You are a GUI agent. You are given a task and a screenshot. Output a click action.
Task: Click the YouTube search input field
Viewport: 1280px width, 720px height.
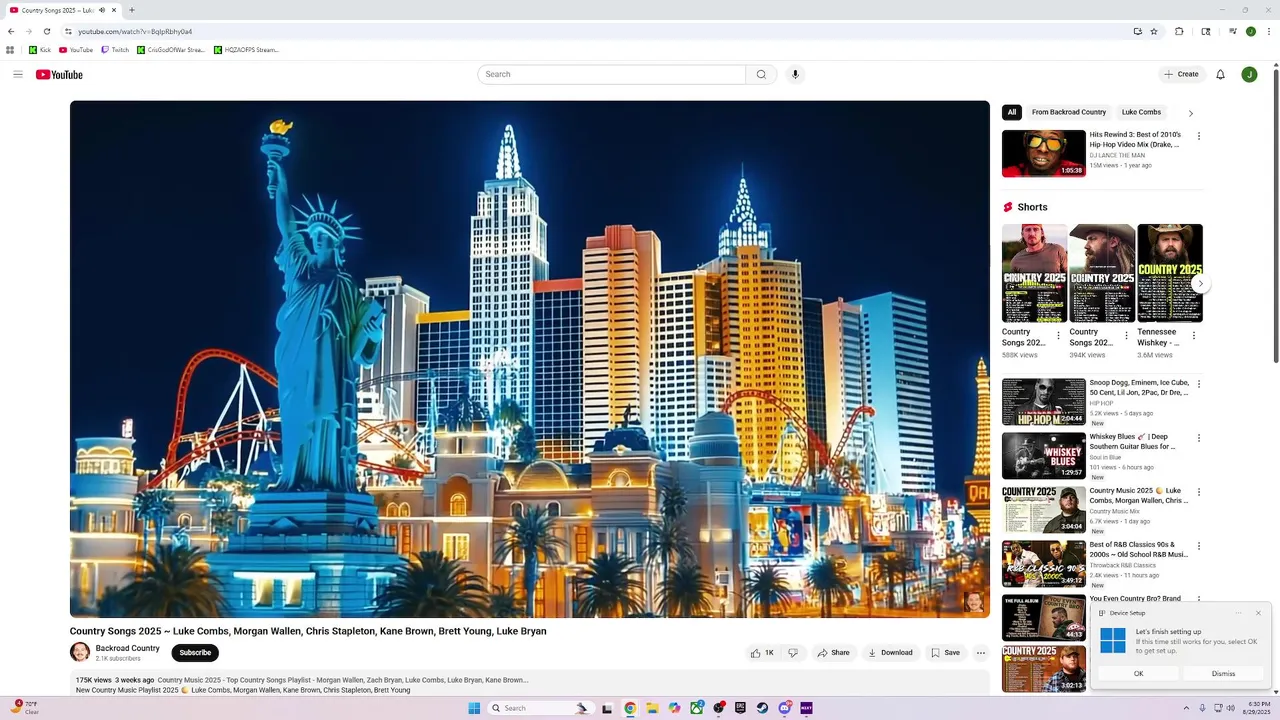611,74
